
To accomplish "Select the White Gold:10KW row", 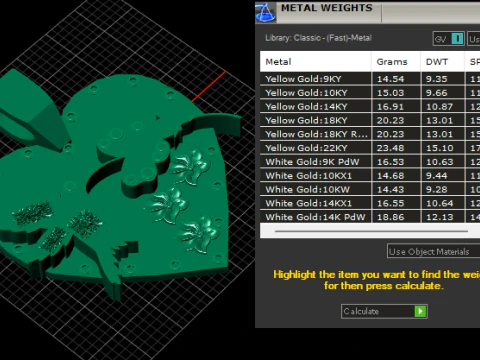I will [370, 189].
